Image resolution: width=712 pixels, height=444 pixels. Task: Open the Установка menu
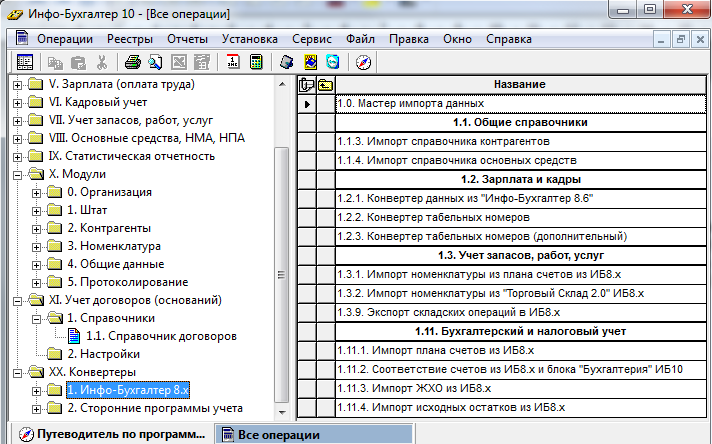tap(250, 39)
